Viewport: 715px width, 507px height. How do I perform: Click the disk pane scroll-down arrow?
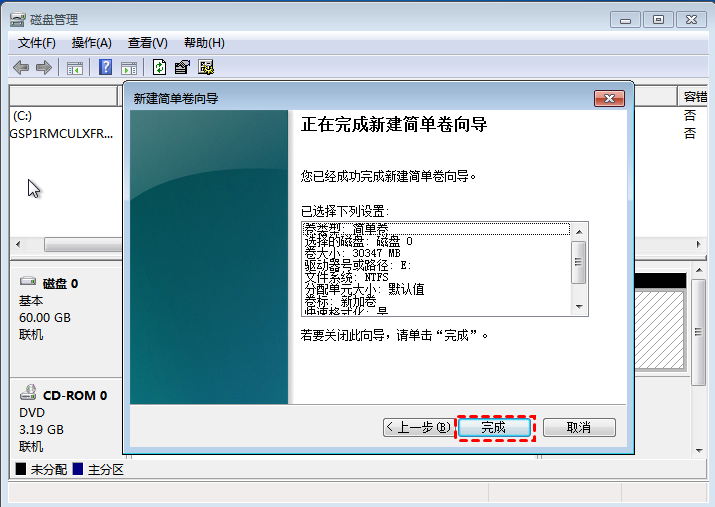699,451
